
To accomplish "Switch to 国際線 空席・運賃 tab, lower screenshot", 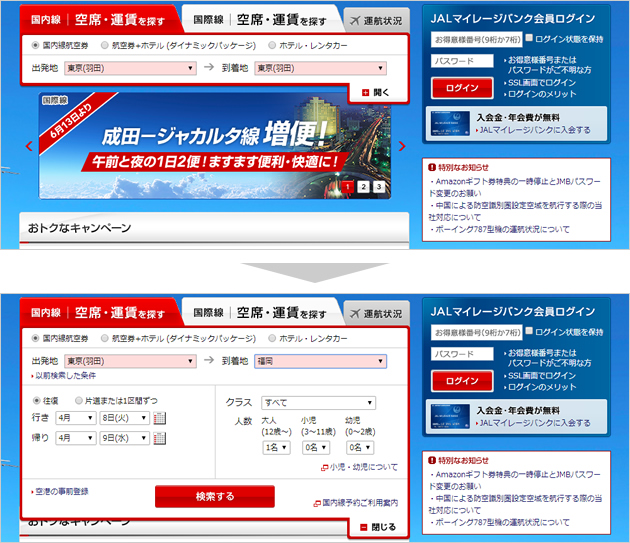I will click(260, 312).
